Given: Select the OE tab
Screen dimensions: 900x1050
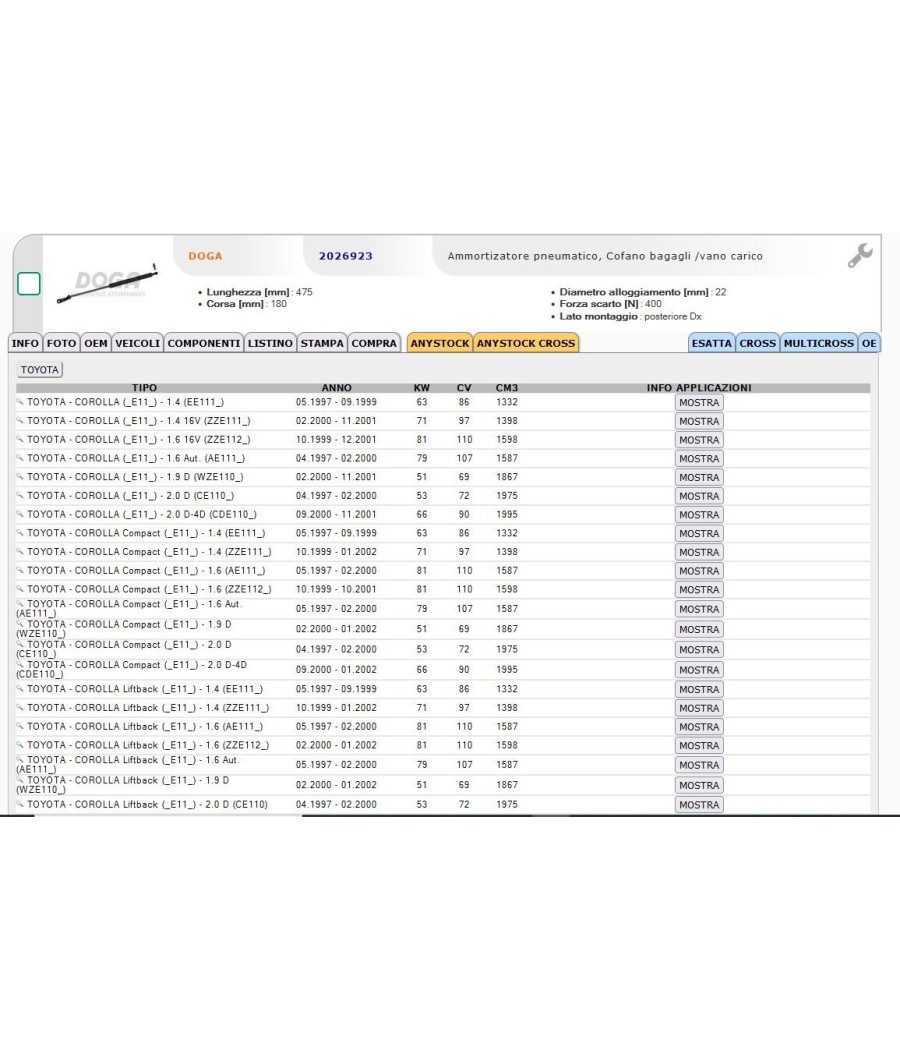Looking at the screenshot, I should click(869, 343).
